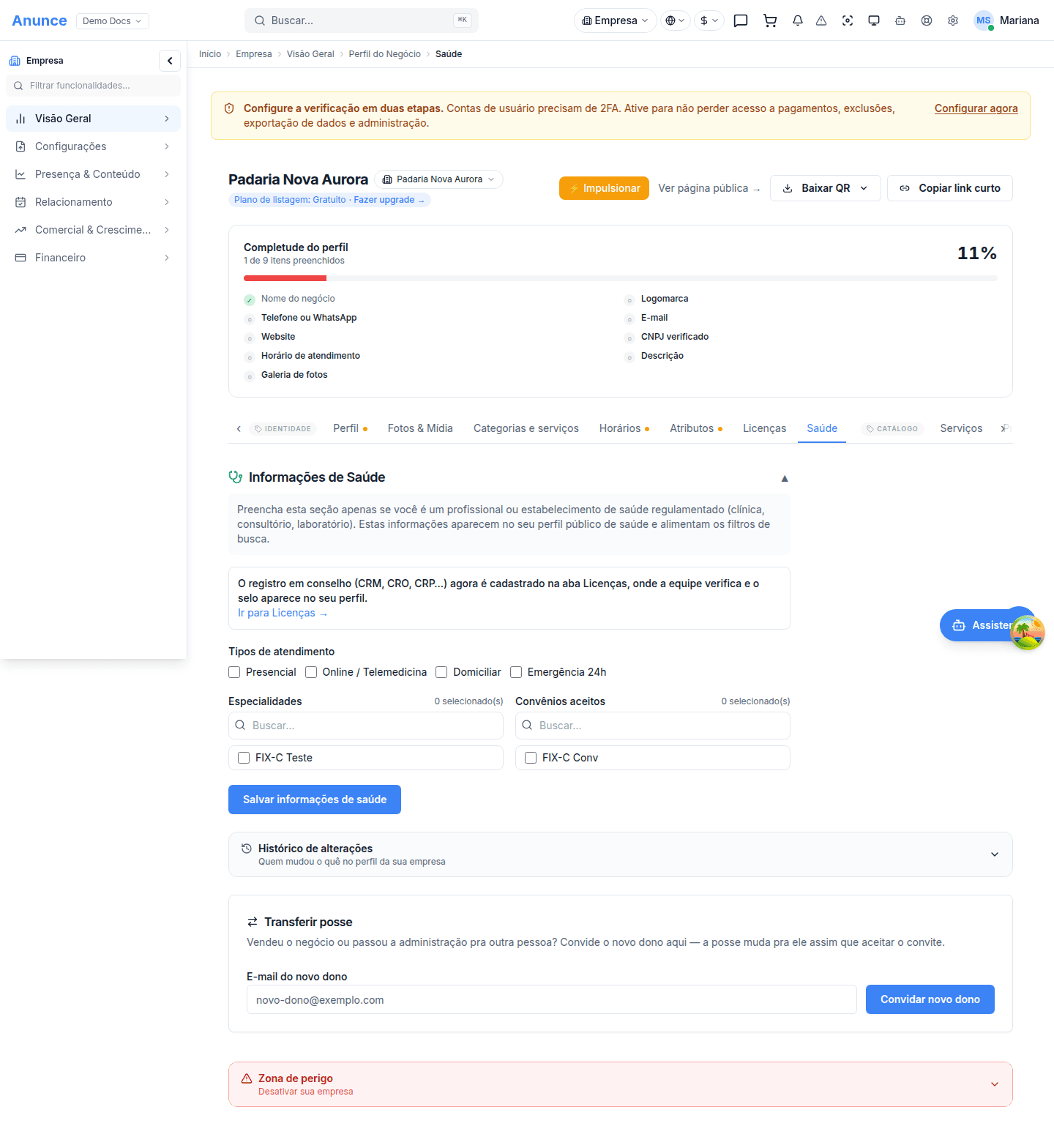Enable Online / Telemedicina checkbox
This screenshot has width=1054, height=1148.
coord(311,672)
